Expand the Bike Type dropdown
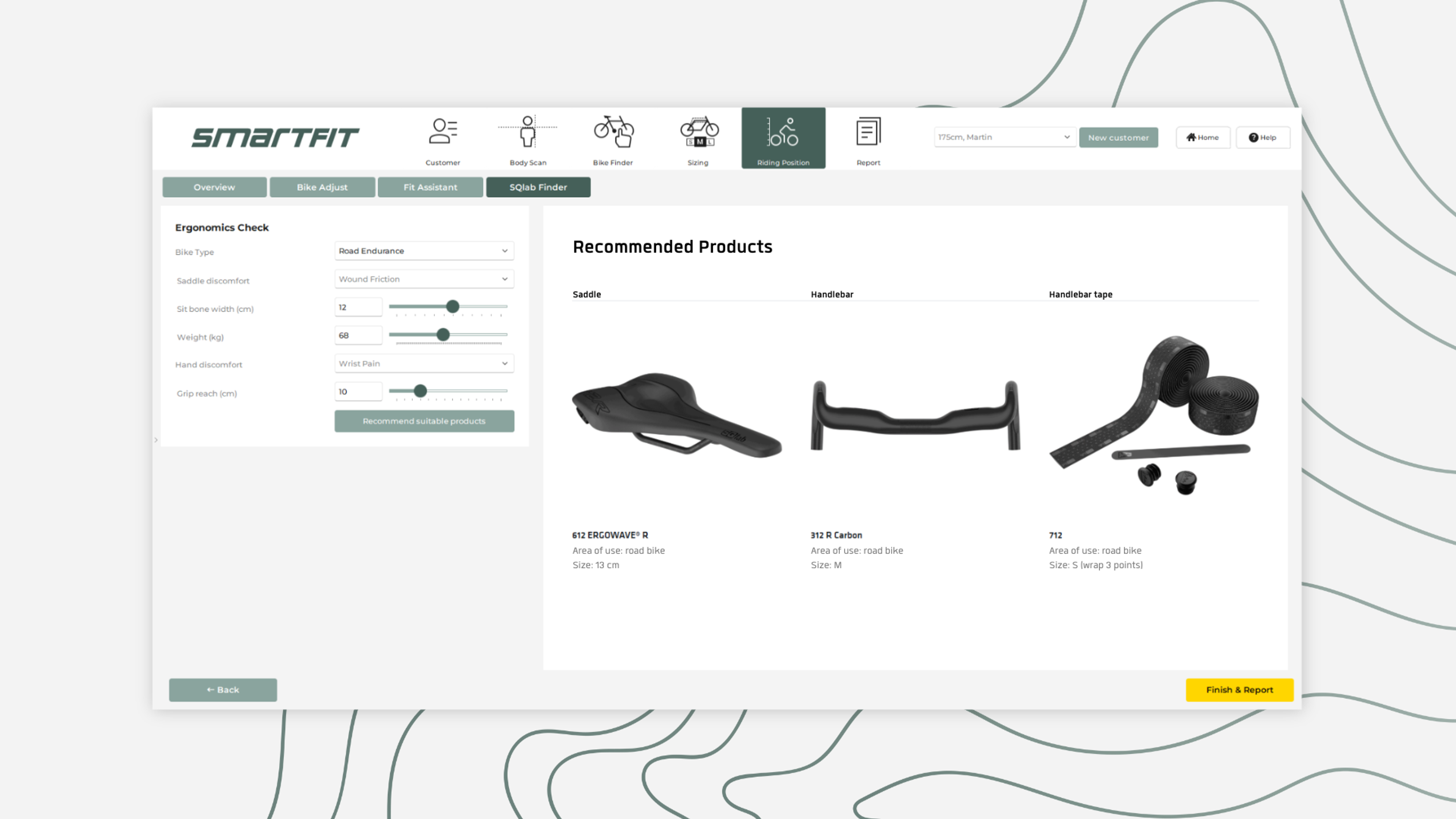 pyautogui.click(x=424, y=251)
